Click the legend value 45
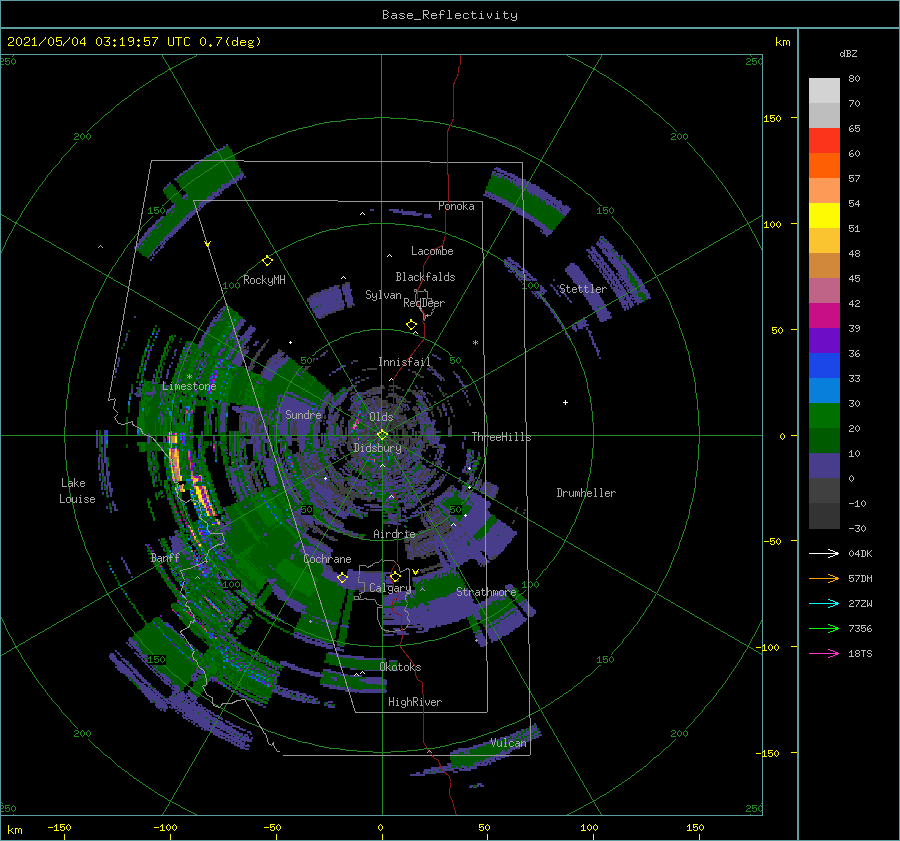This screenshot has width=900, height=841. coord(854,278)
